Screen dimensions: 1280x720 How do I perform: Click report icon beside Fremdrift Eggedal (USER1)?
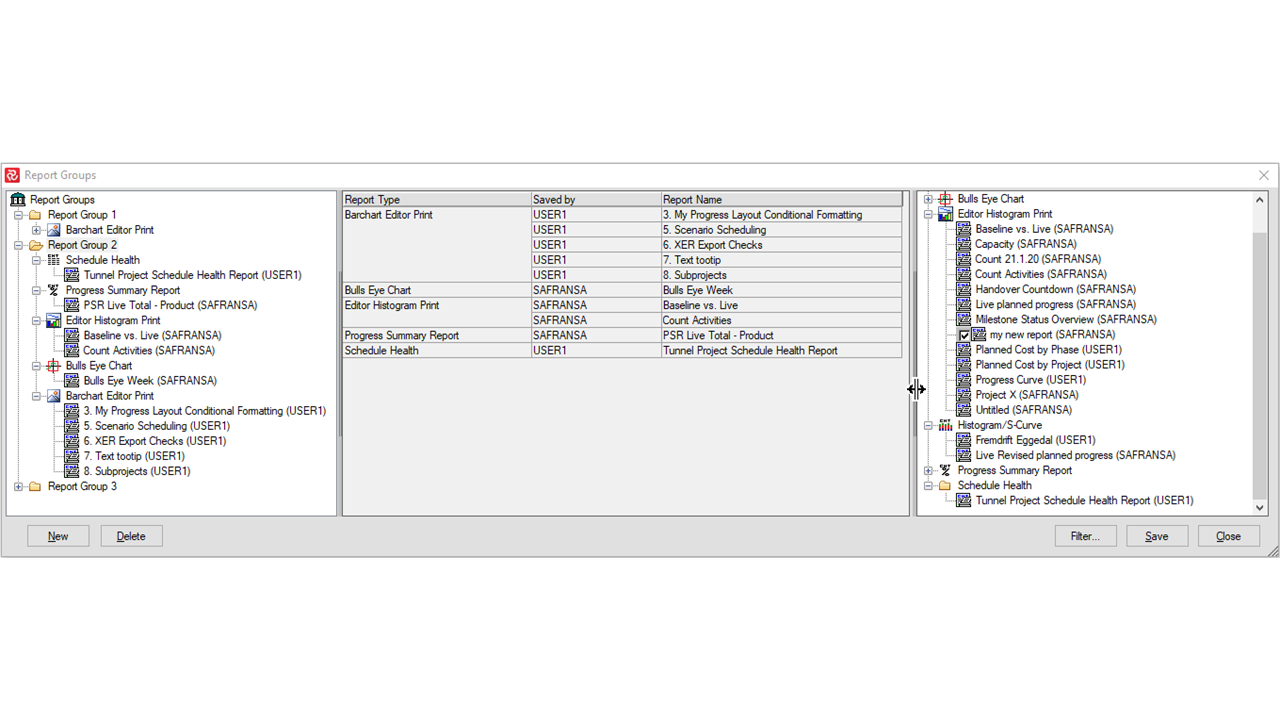tap(964, 440)
